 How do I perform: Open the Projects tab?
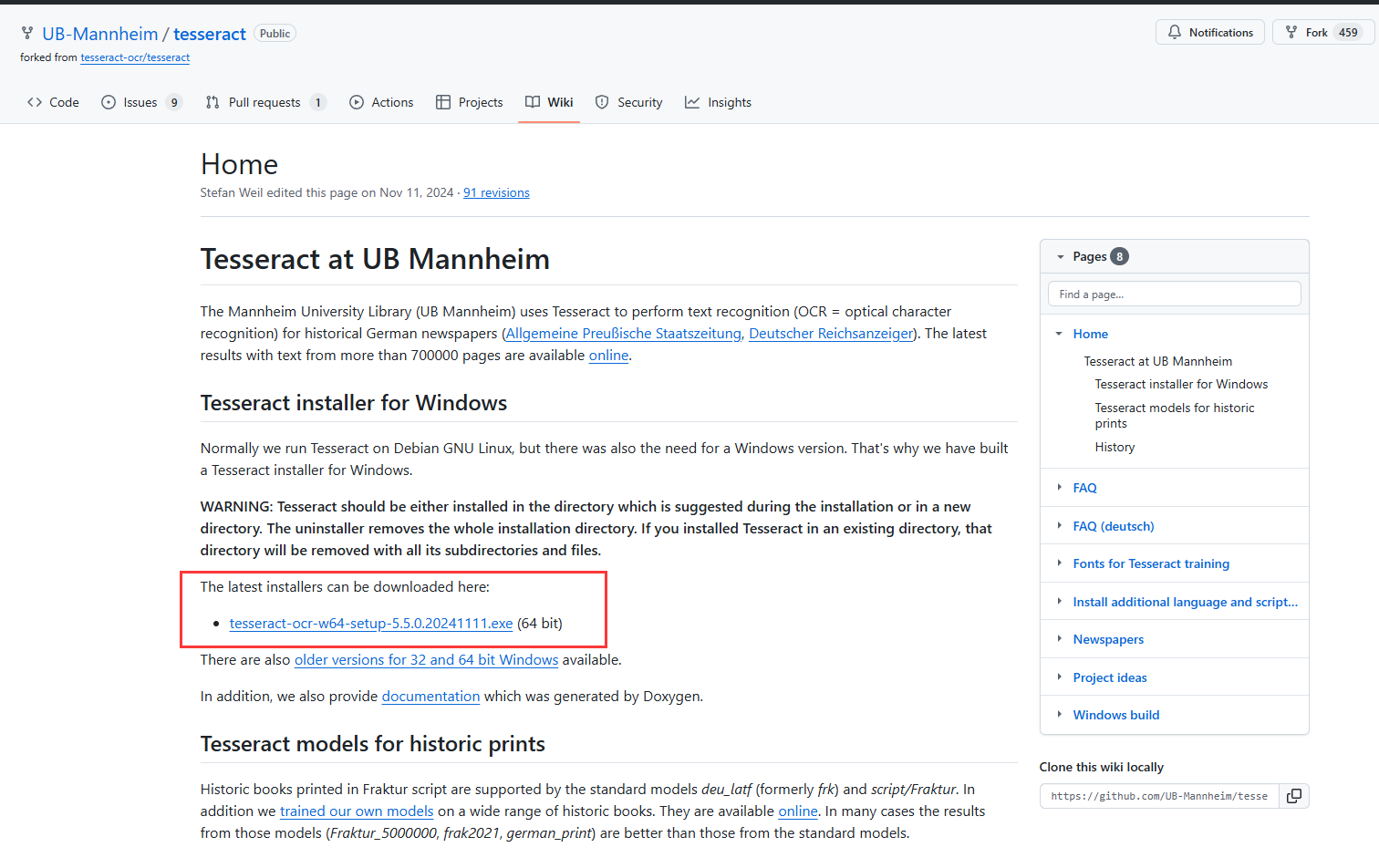click(470, 102)
